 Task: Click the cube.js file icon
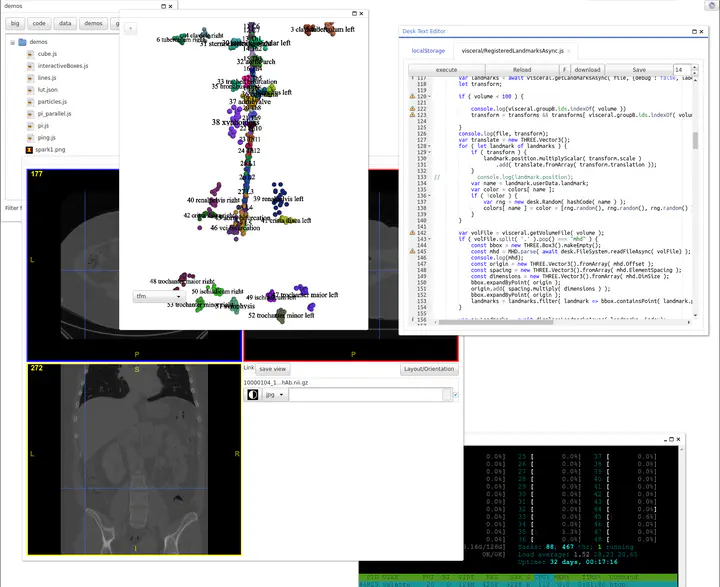(29, 54)
